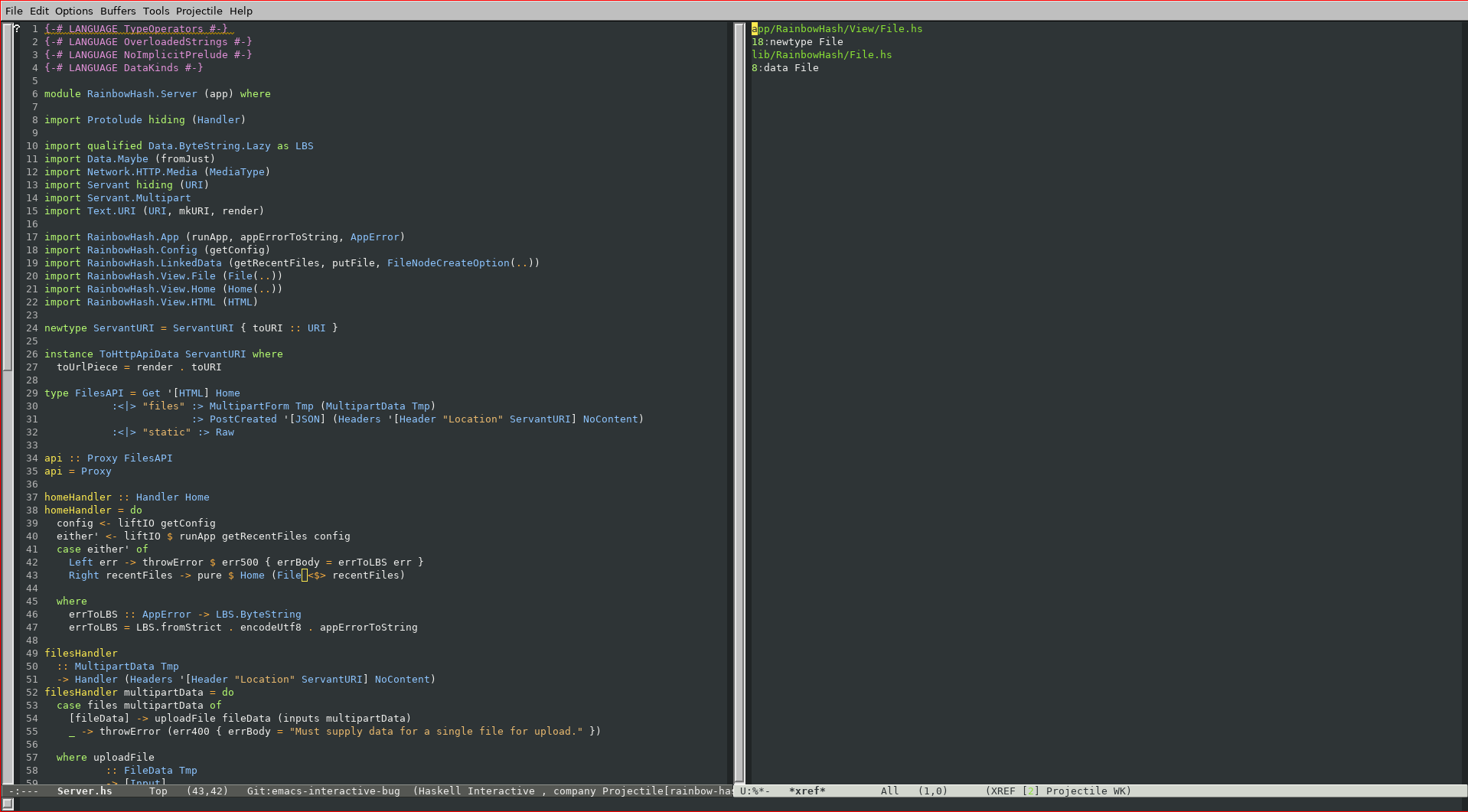
Task: Open the Tools menu
Action: tap(156, 11)
